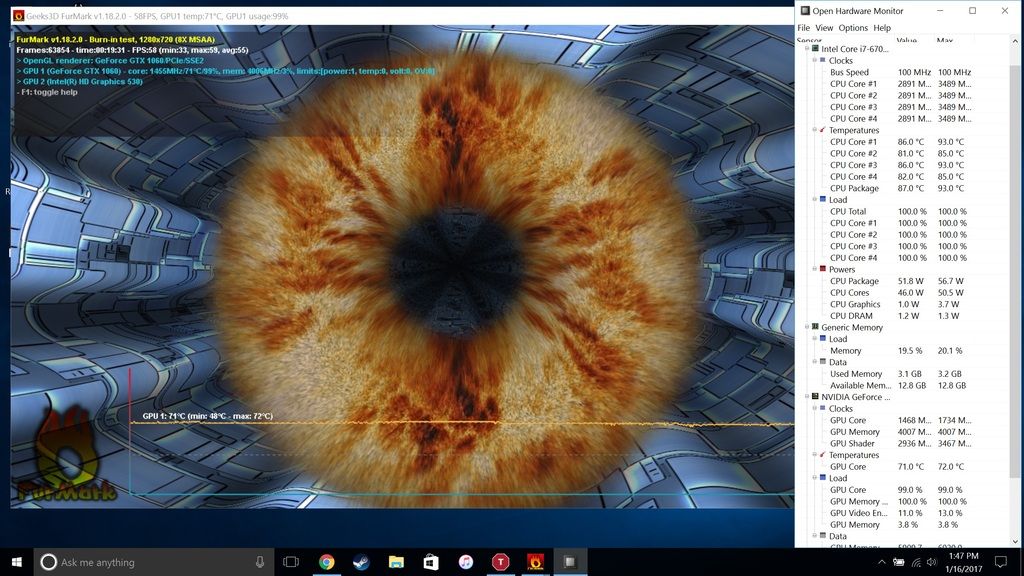
Task: Collapse the Load group containing GPU Video Engine
Action: point(815,477)
